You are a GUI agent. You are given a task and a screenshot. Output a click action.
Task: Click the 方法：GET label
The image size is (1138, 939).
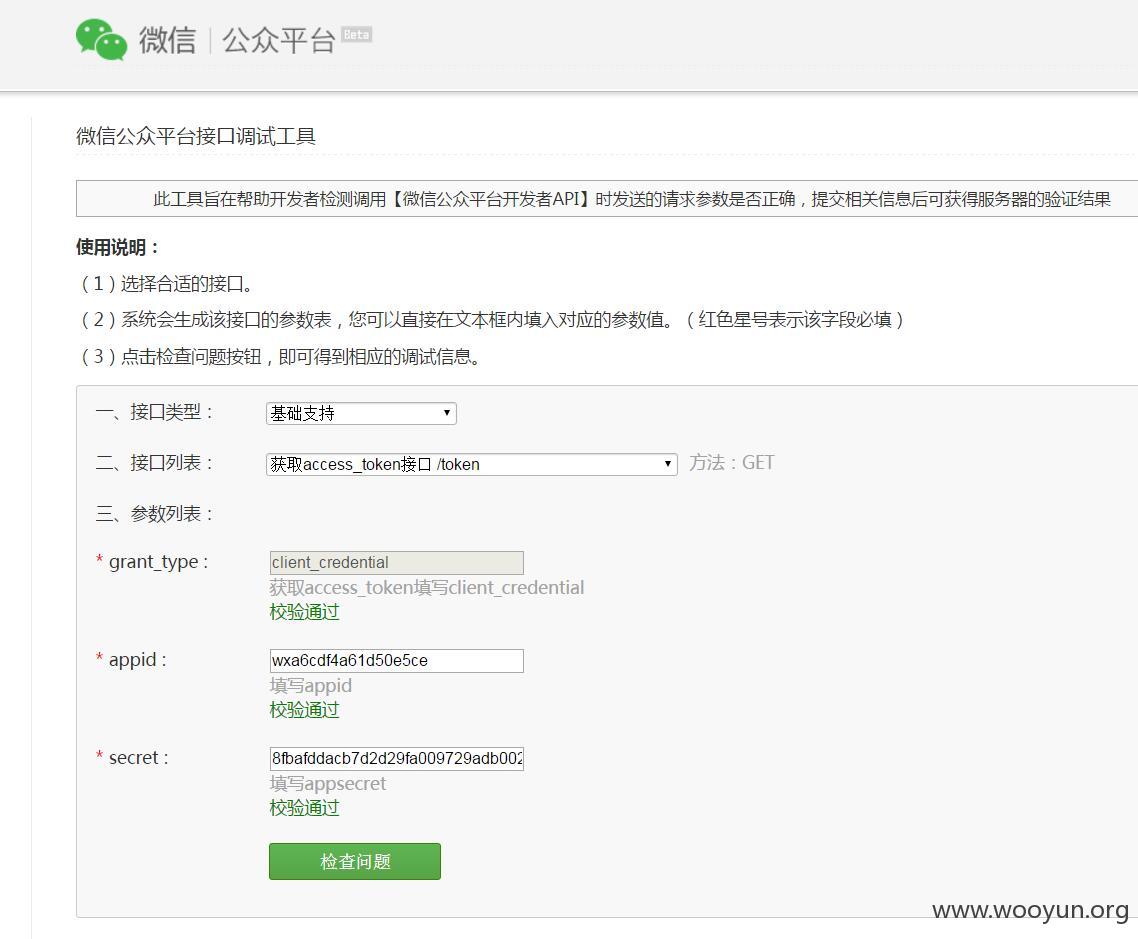[732, 463]
